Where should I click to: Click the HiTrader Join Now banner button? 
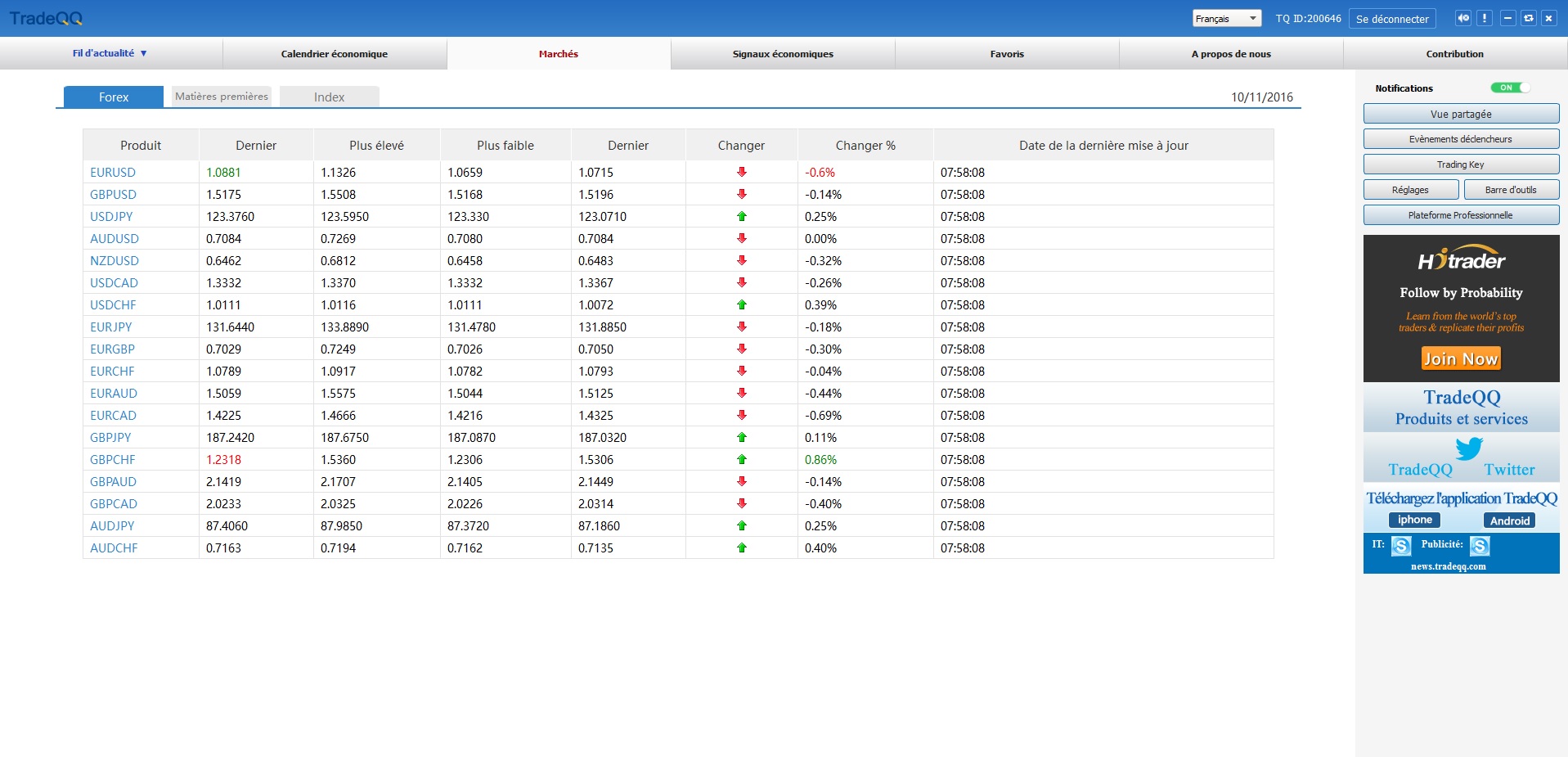1460,358
